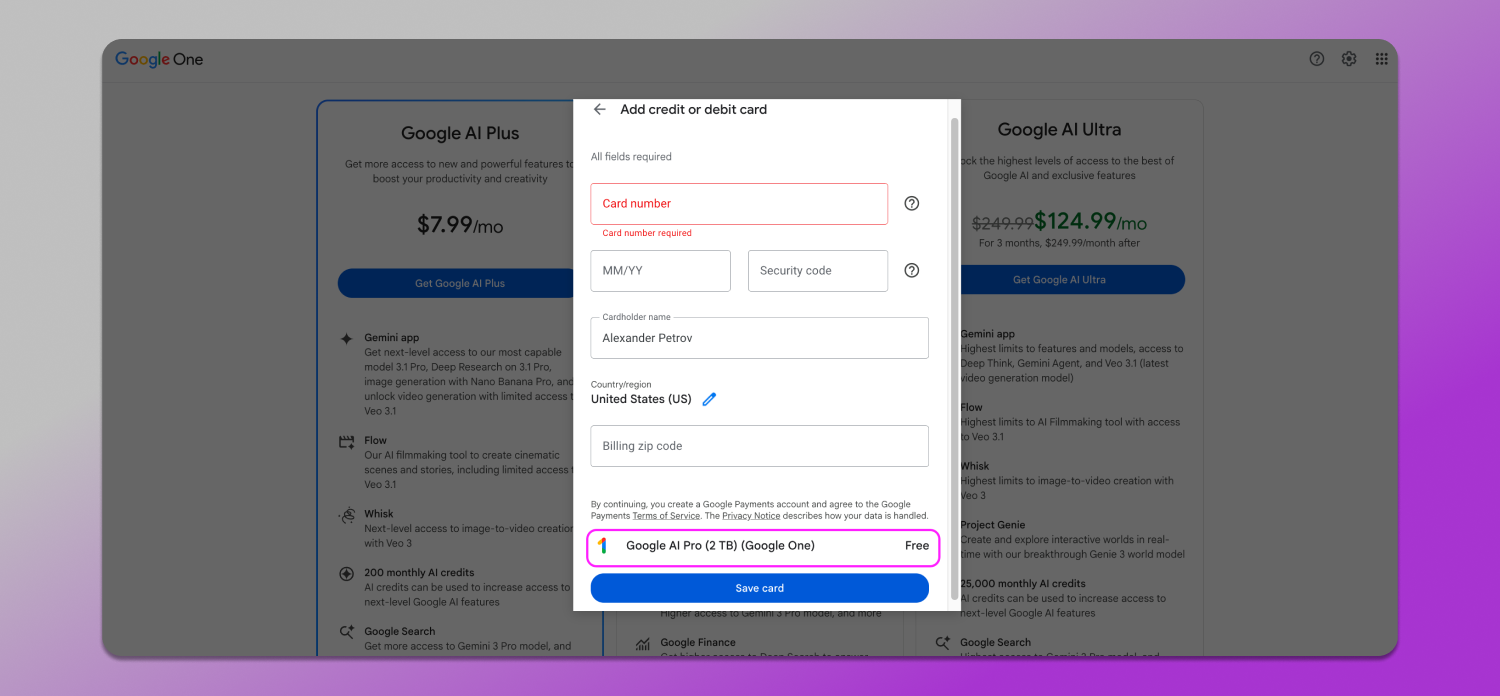Edit country/region with the pencil icon
This screenshot has height=696, width=1500.
coord(709,399)
